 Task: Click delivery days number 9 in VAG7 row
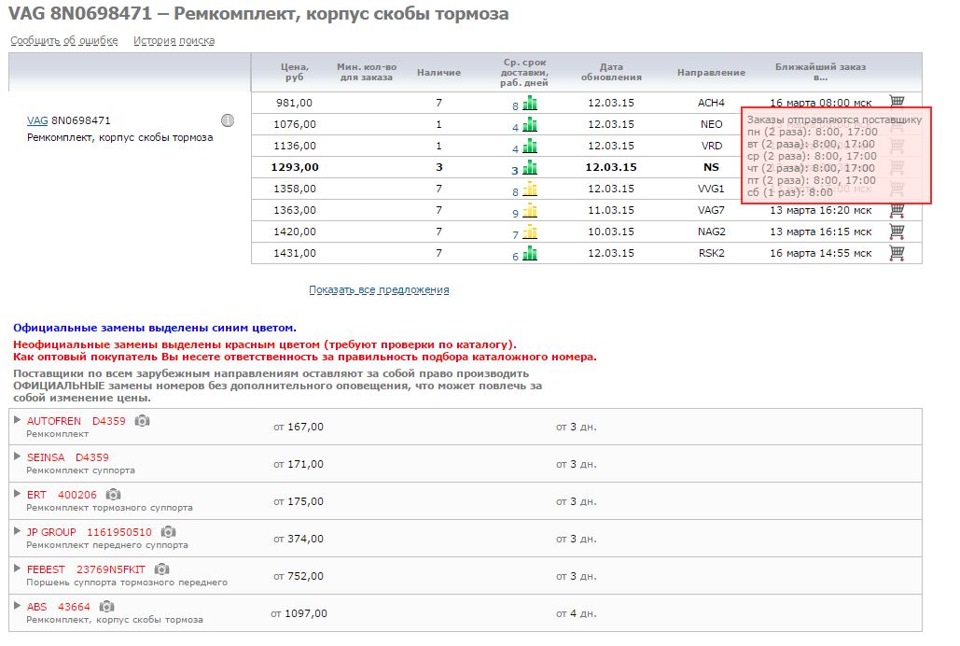click(x=516, y=214)
